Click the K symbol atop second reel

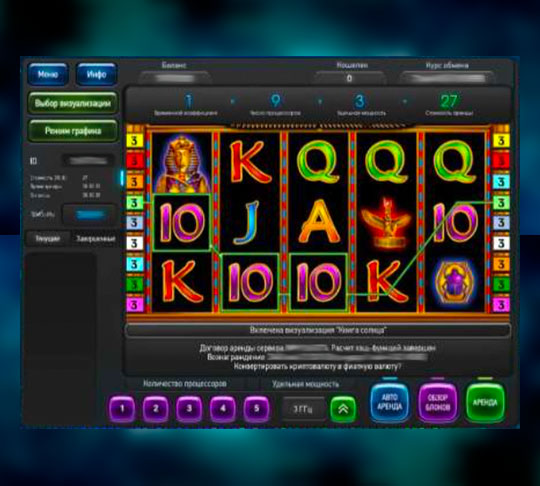click(250, 162)
